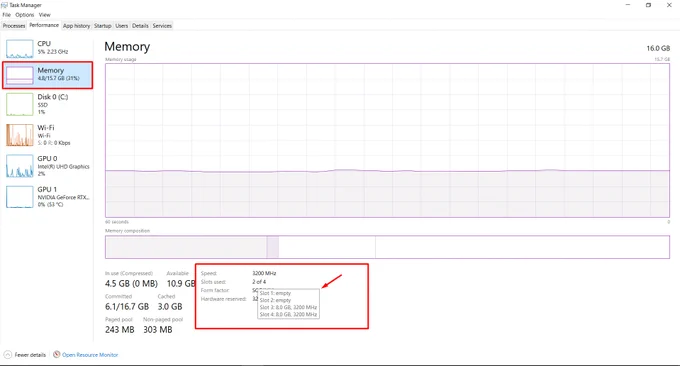The image size is (680, 366).
Task: Click the Memory composition bar
Action: (x=387, y=247)
